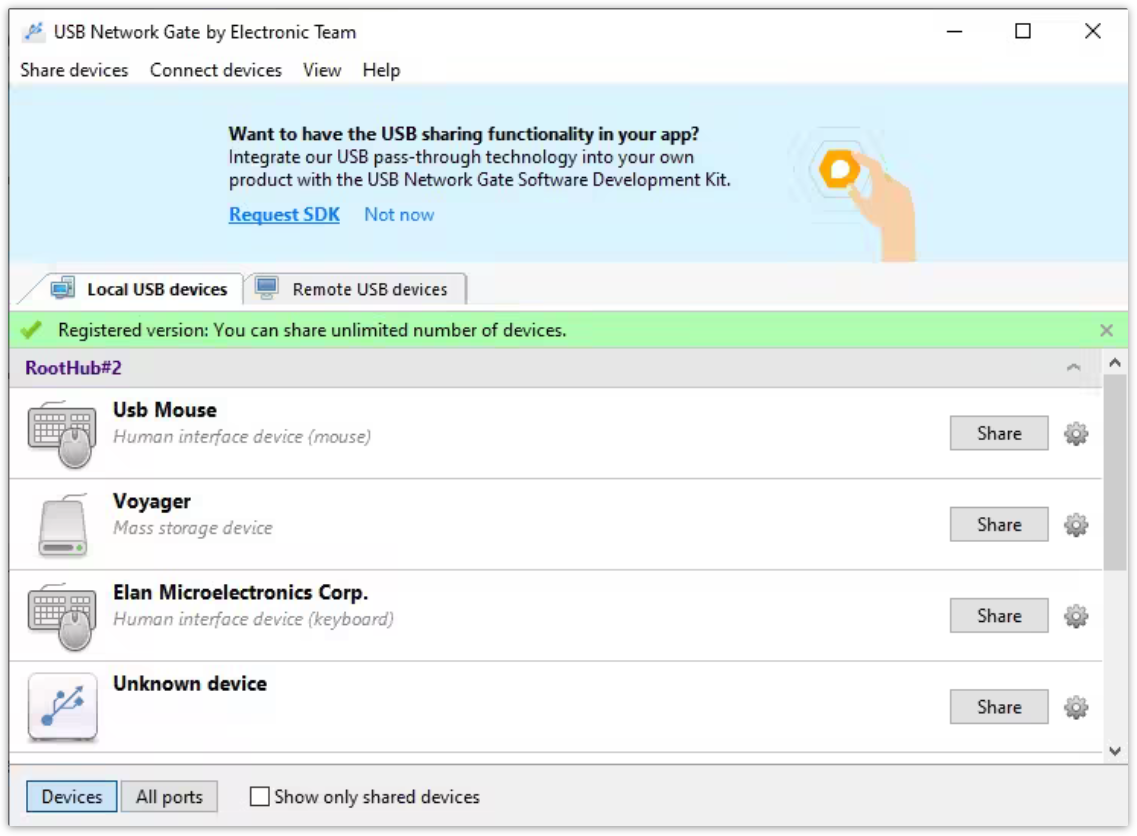Click the Unknown device USB icon

pyautogui.click(x=62, y=707)
